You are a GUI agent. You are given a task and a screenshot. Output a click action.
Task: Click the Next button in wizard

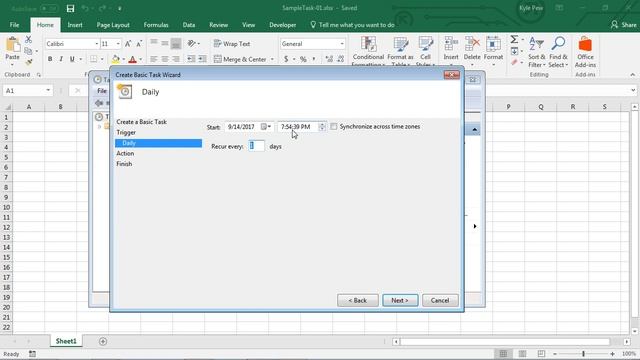coord(400,300)
